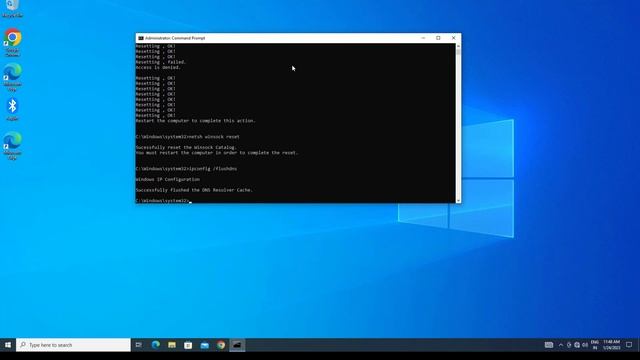This screenshot has width=640, height=360.
Task: Click the console scrollbar down arrow
Action: click(x=458, y=200)
